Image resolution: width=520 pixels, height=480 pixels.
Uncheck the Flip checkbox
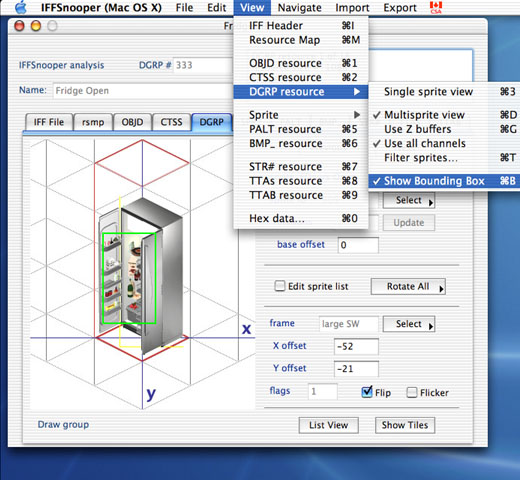tap(367, 392)
